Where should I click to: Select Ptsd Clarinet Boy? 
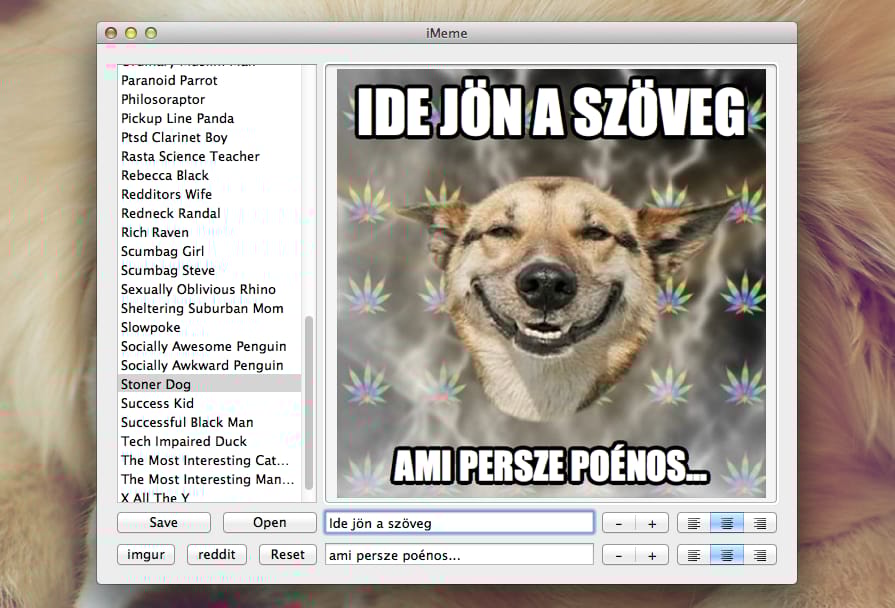[x=209, y=138]
